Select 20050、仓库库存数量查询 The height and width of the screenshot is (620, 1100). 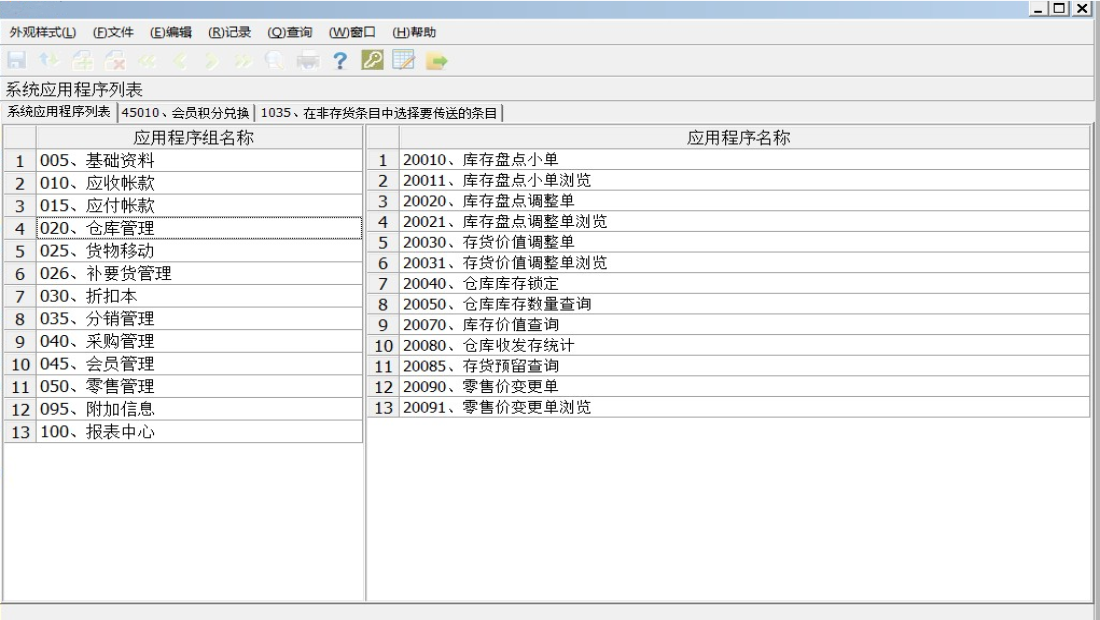pyautogui.click(x=744, y=304)
